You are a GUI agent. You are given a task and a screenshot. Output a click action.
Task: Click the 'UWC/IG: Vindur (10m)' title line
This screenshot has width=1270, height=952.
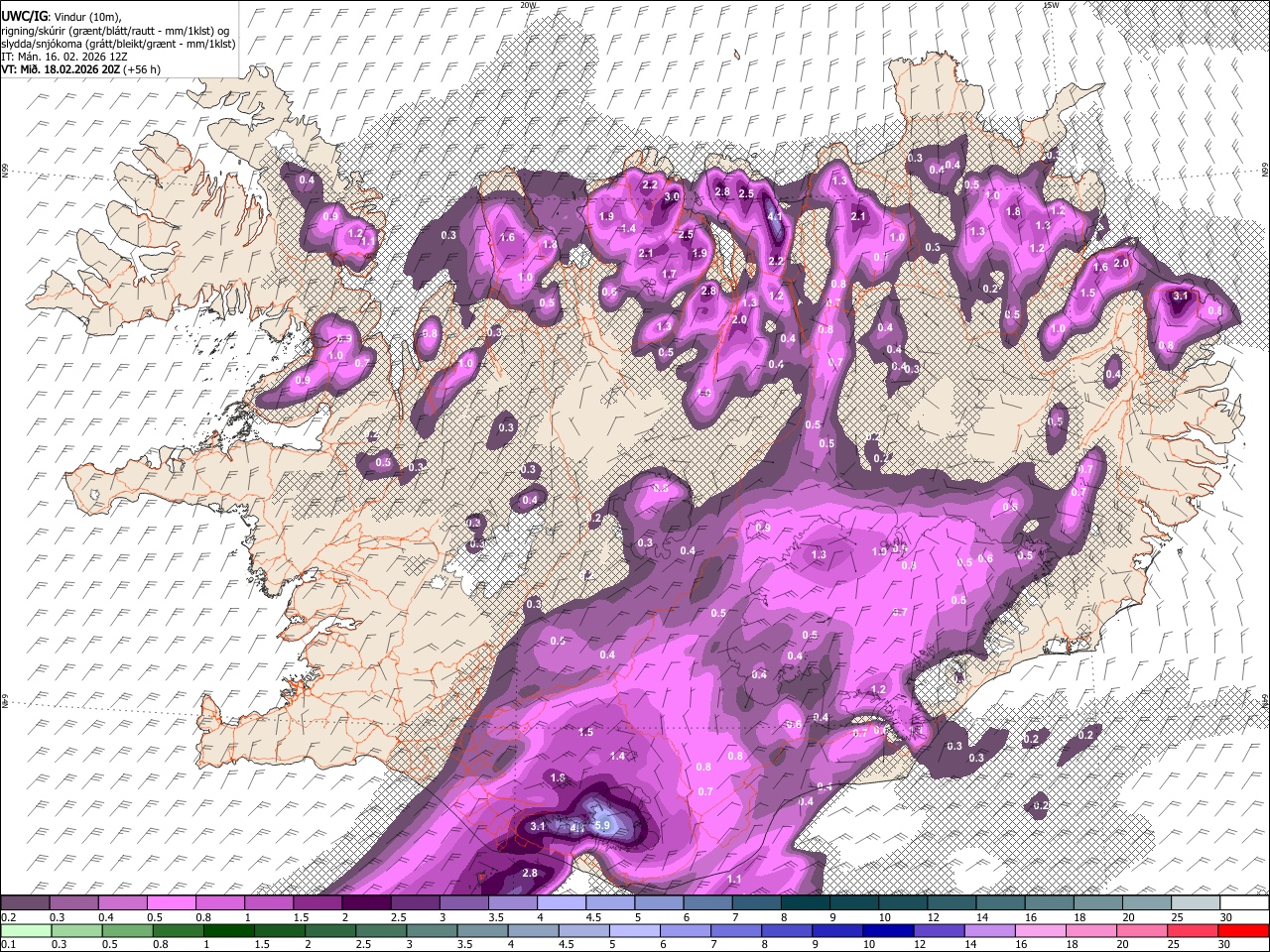click(62, 16)
